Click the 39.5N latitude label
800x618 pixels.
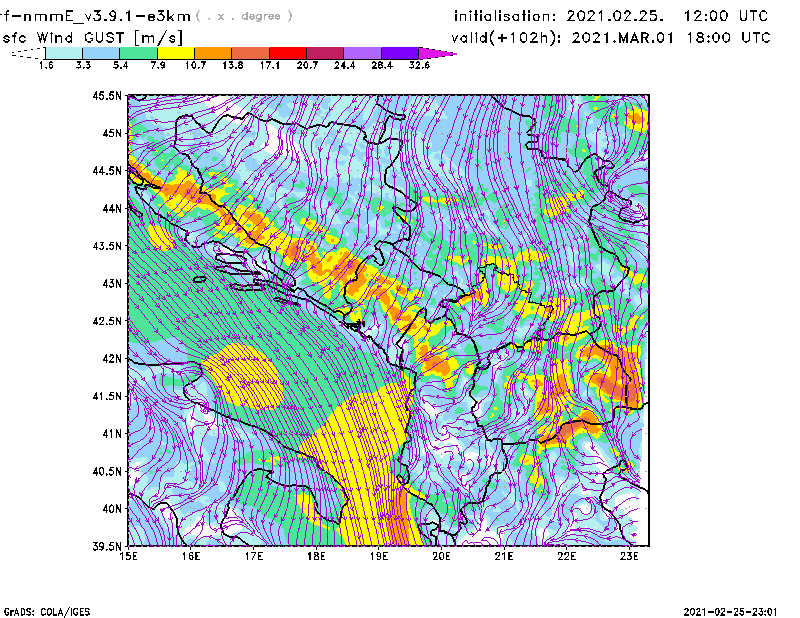pyautogui.click(x=107, y=547)
